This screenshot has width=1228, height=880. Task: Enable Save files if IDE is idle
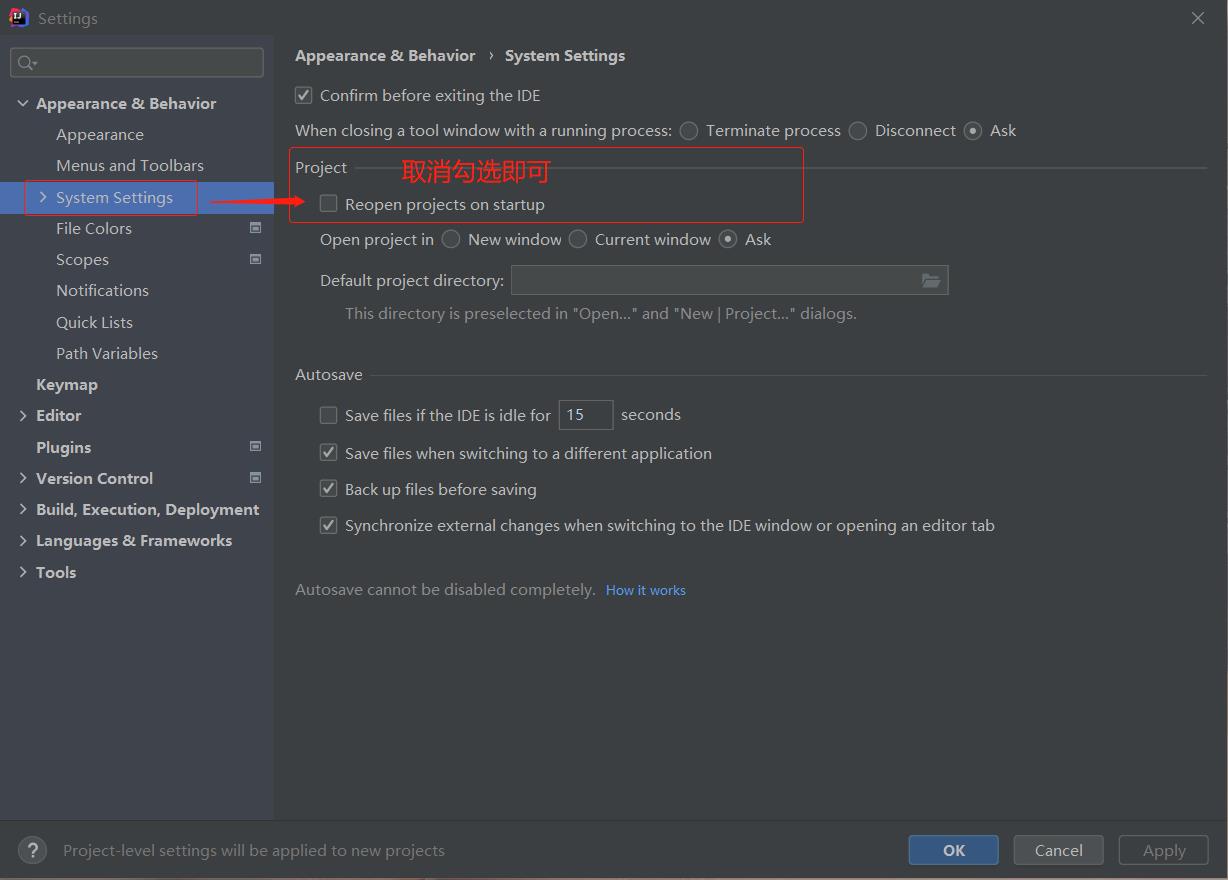328,414
